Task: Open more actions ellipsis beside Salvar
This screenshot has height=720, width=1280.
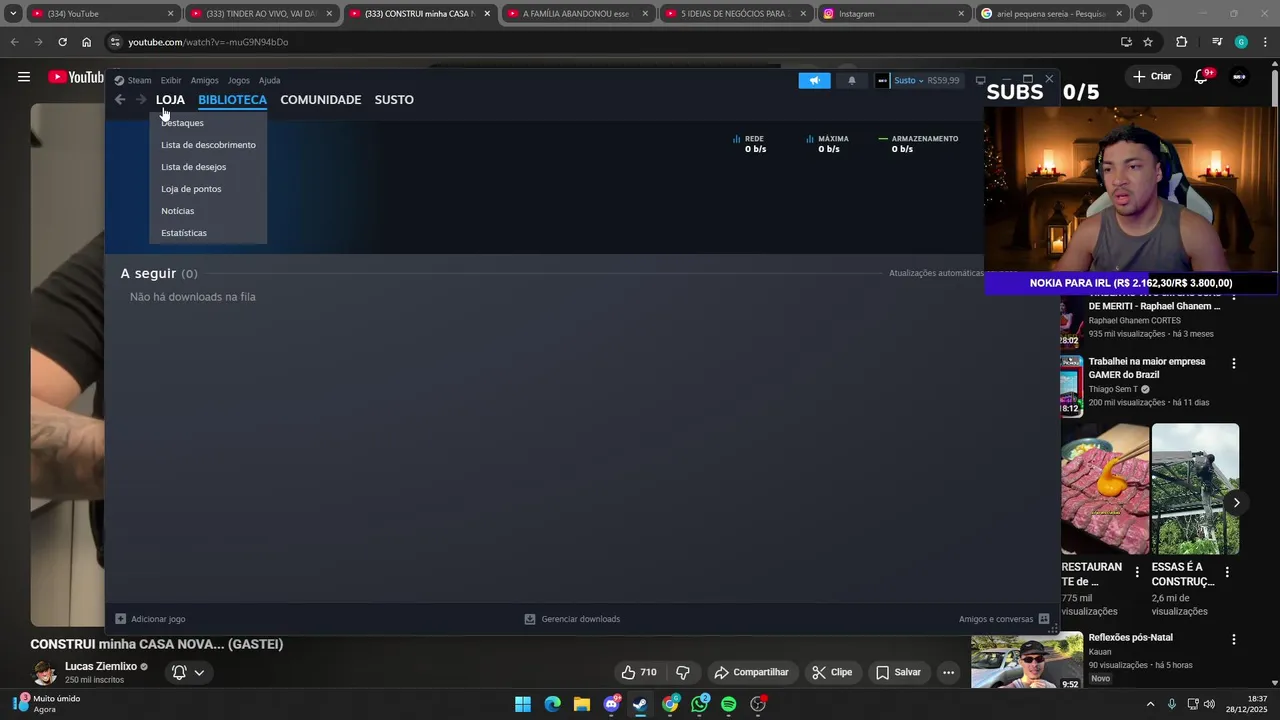Action: pyautogui.click(x=948, y=672)
